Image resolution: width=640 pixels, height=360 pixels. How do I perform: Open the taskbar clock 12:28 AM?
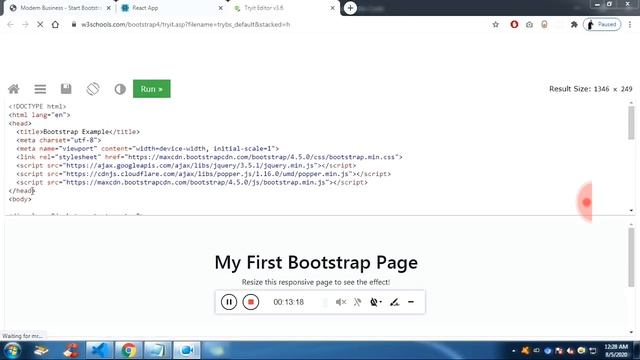click(x=616, y=351)
